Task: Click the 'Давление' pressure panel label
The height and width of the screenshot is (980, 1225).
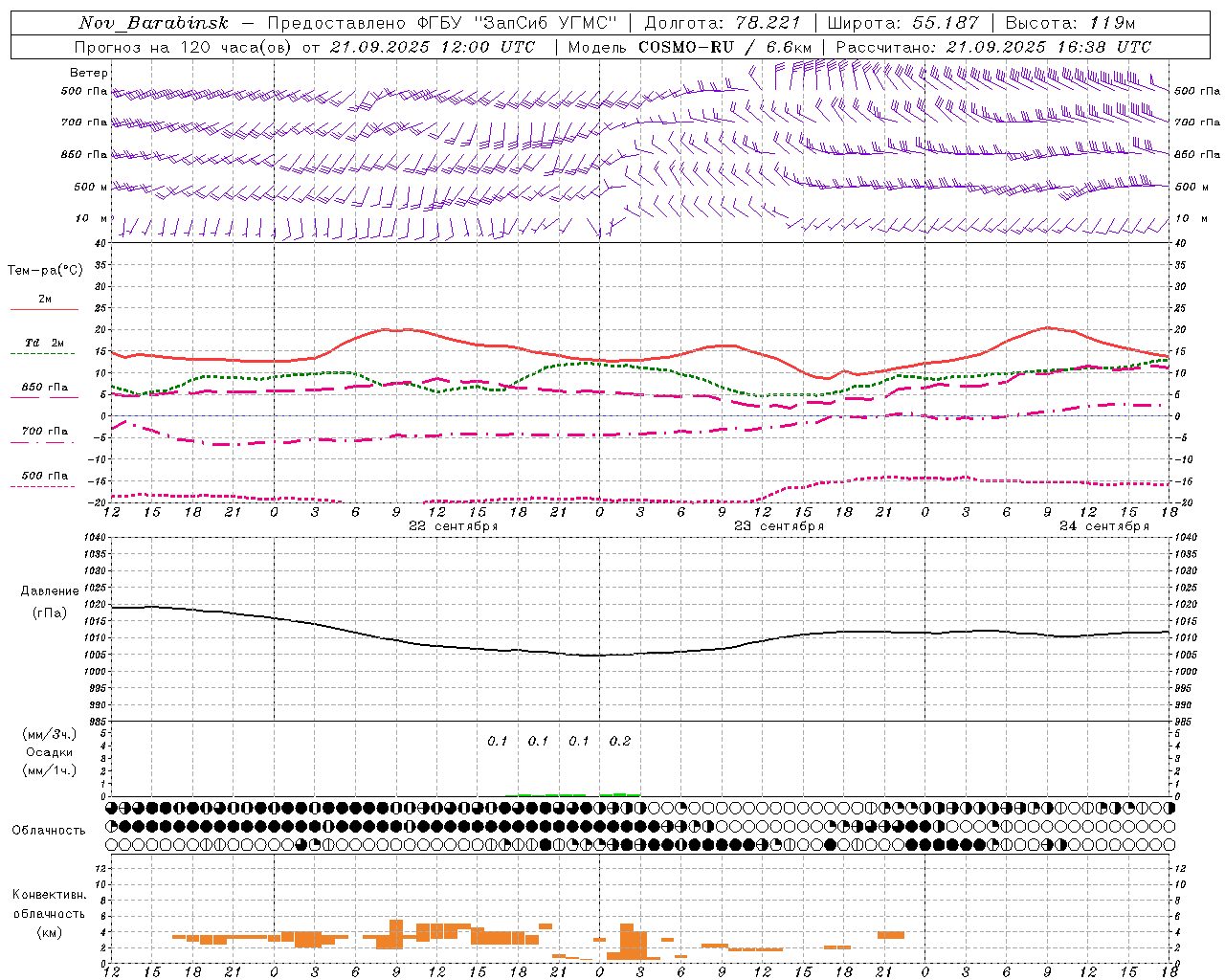Action: tap(50, 591)
